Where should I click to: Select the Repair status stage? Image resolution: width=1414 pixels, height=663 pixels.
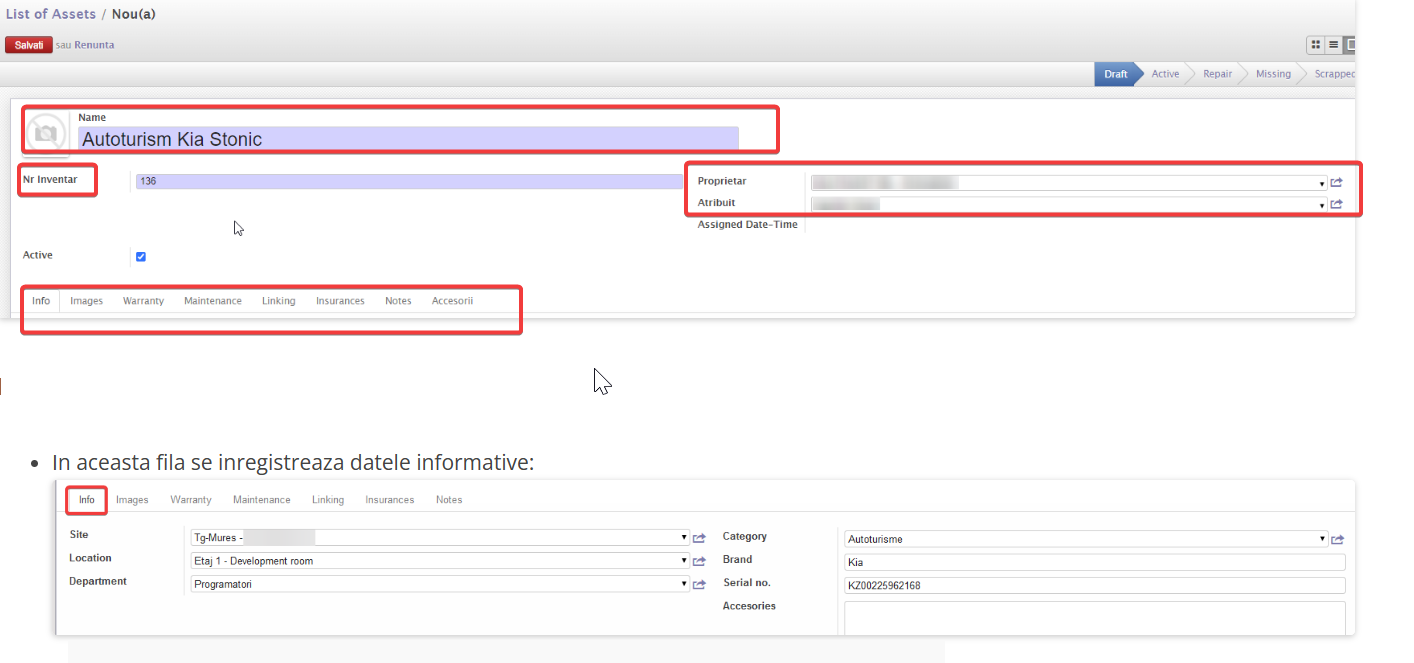1217,74
